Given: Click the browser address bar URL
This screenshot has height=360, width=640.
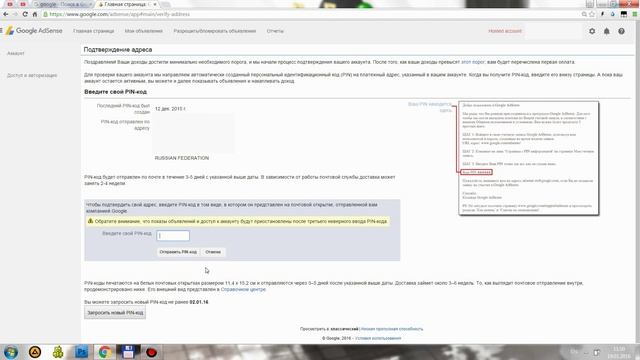Looking at the screenshot, I should 120,14.
